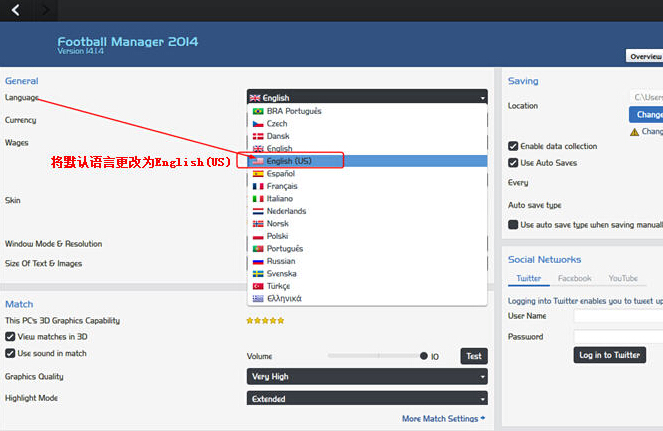
Task: Switch to the Facebook tab
Action: 575,278
